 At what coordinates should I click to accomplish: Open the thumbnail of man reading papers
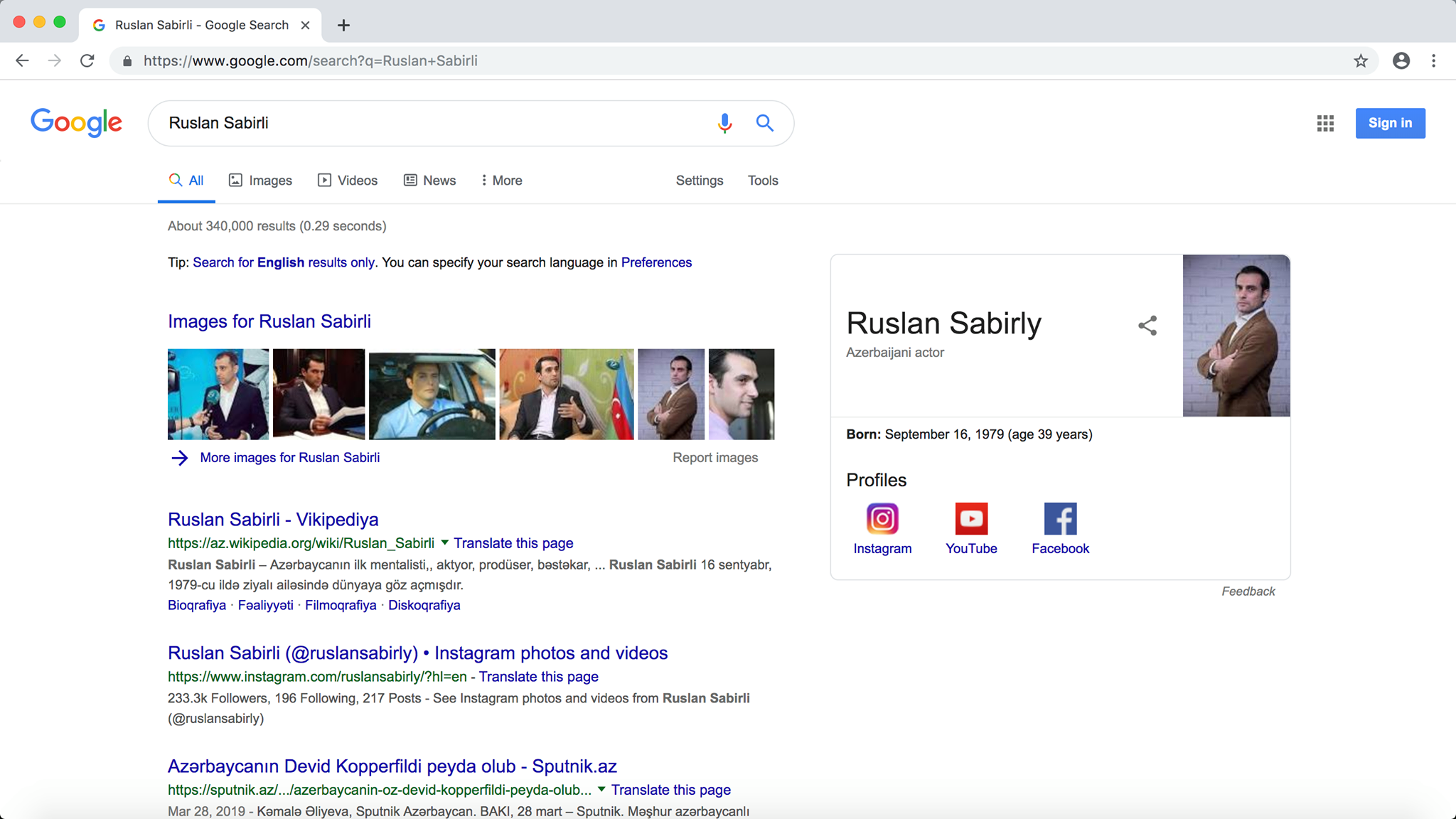click(x=318, y=394)
